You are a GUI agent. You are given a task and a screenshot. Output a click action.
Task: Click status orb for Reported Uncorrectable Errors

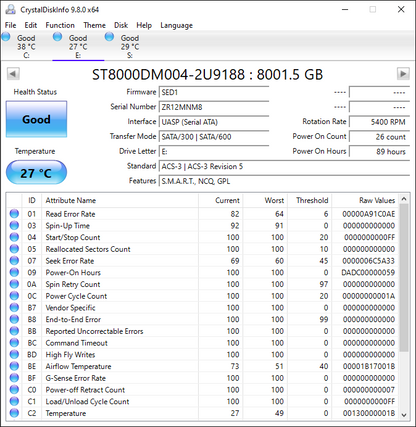tap(14, 331)
